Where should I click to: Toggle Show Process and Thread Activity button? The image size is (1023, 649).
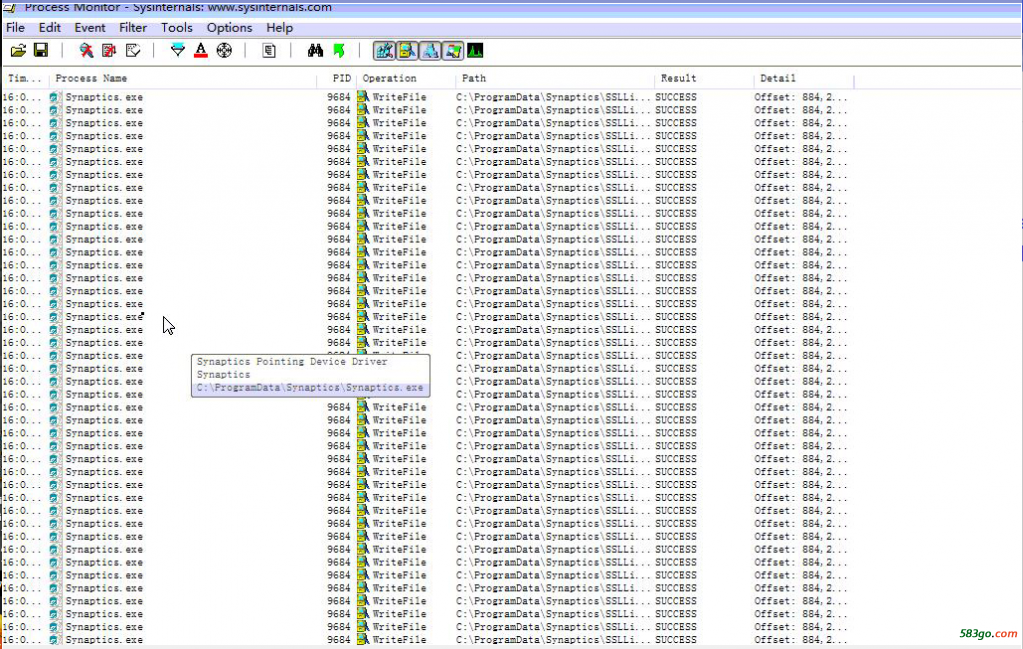click(x=453, y=50)
